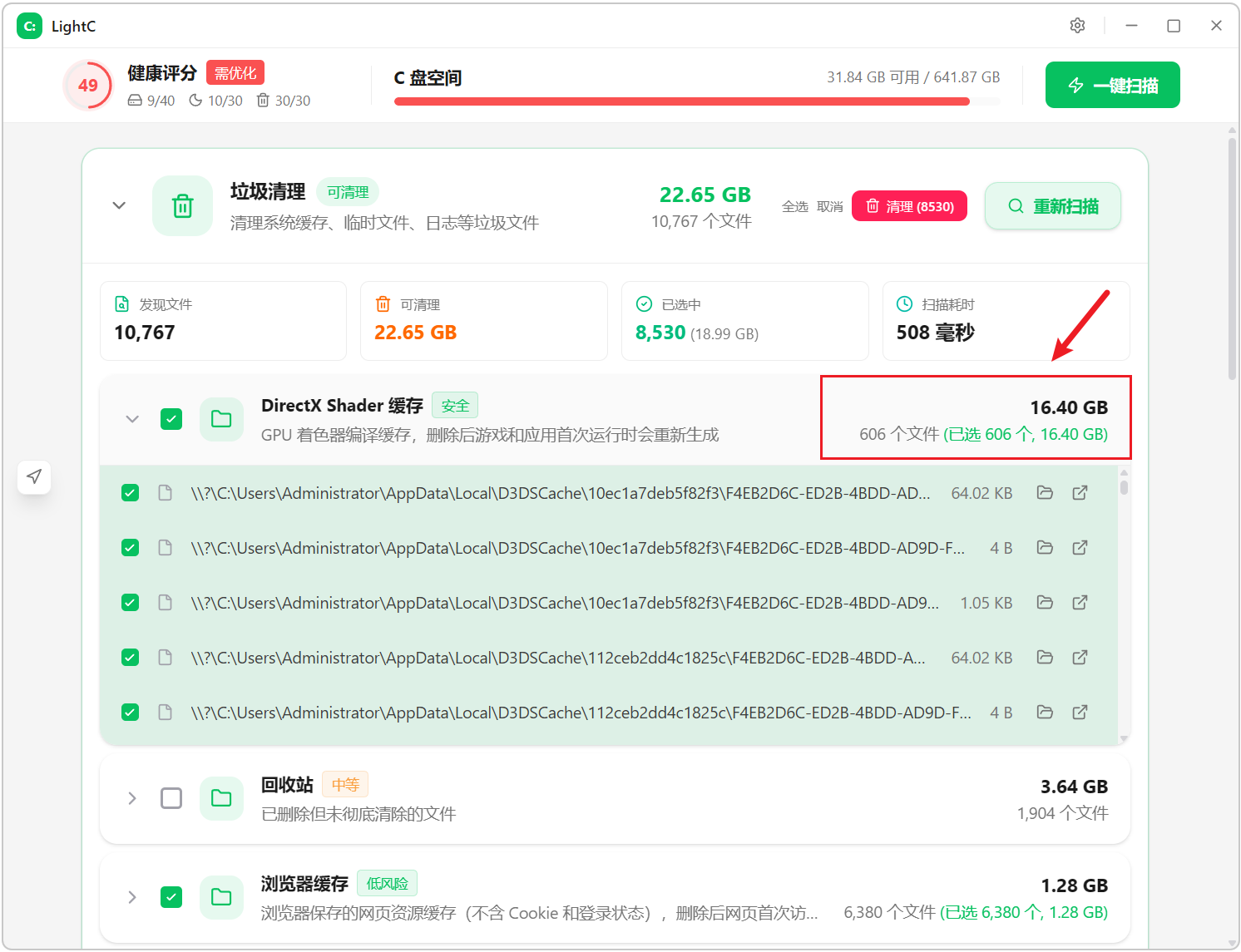This screenshot has width=1241, height=952.
Task: Click the trash icon beside 30/30
Action: click(263, 101)
